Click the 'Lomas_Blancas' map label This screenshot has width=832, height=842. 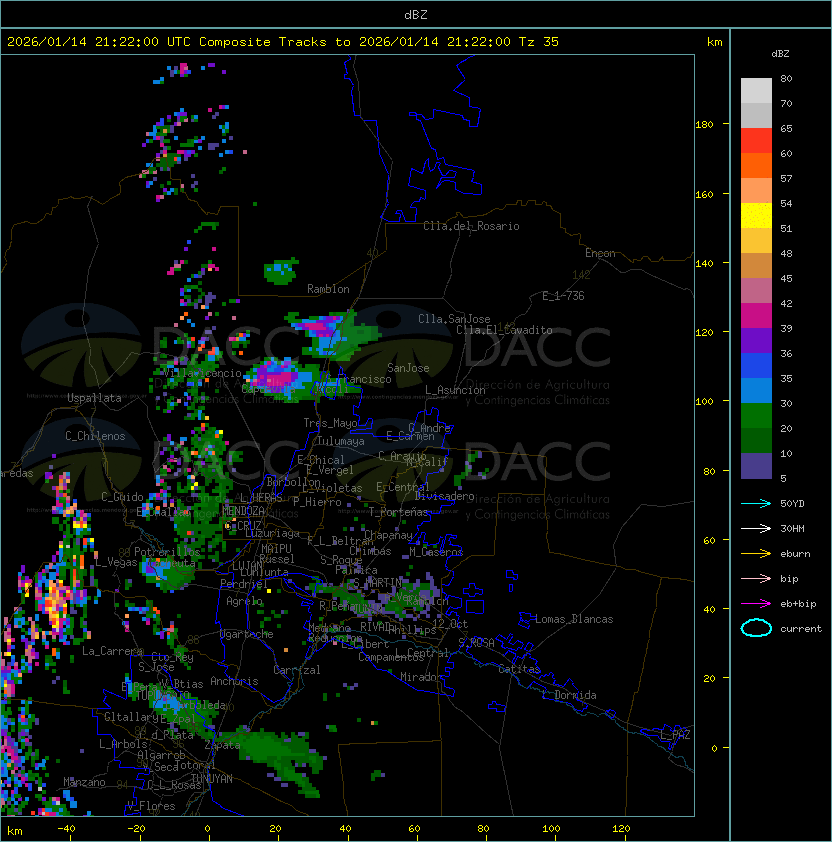[574, 619]
